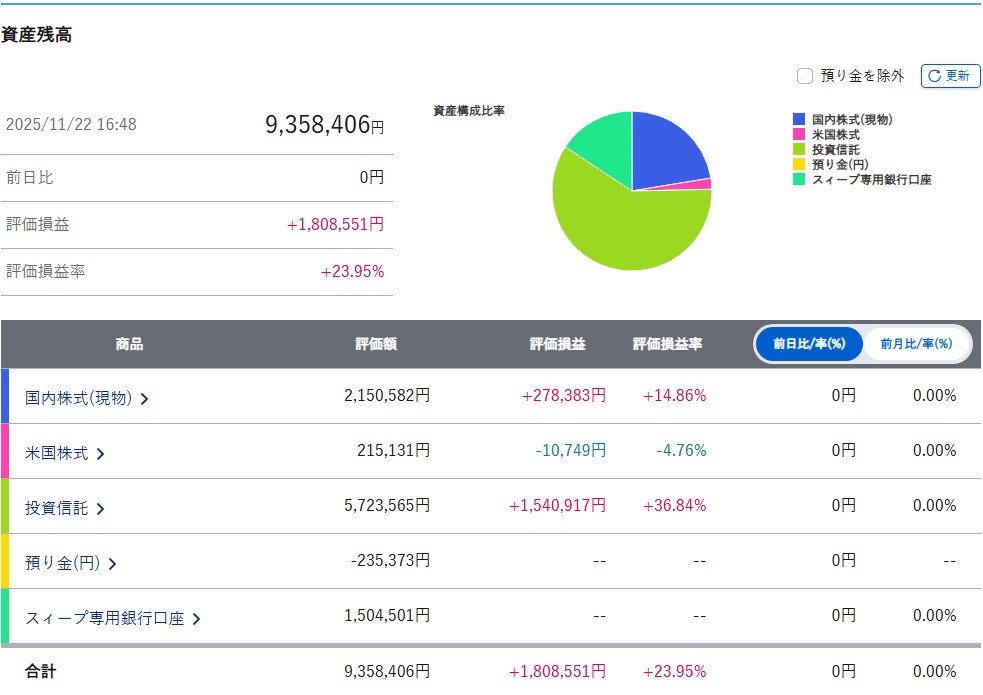Screen dimensions: 983x695
Task: Click blue 国内株式 legend color square
Action: click(x=799, y=120)
